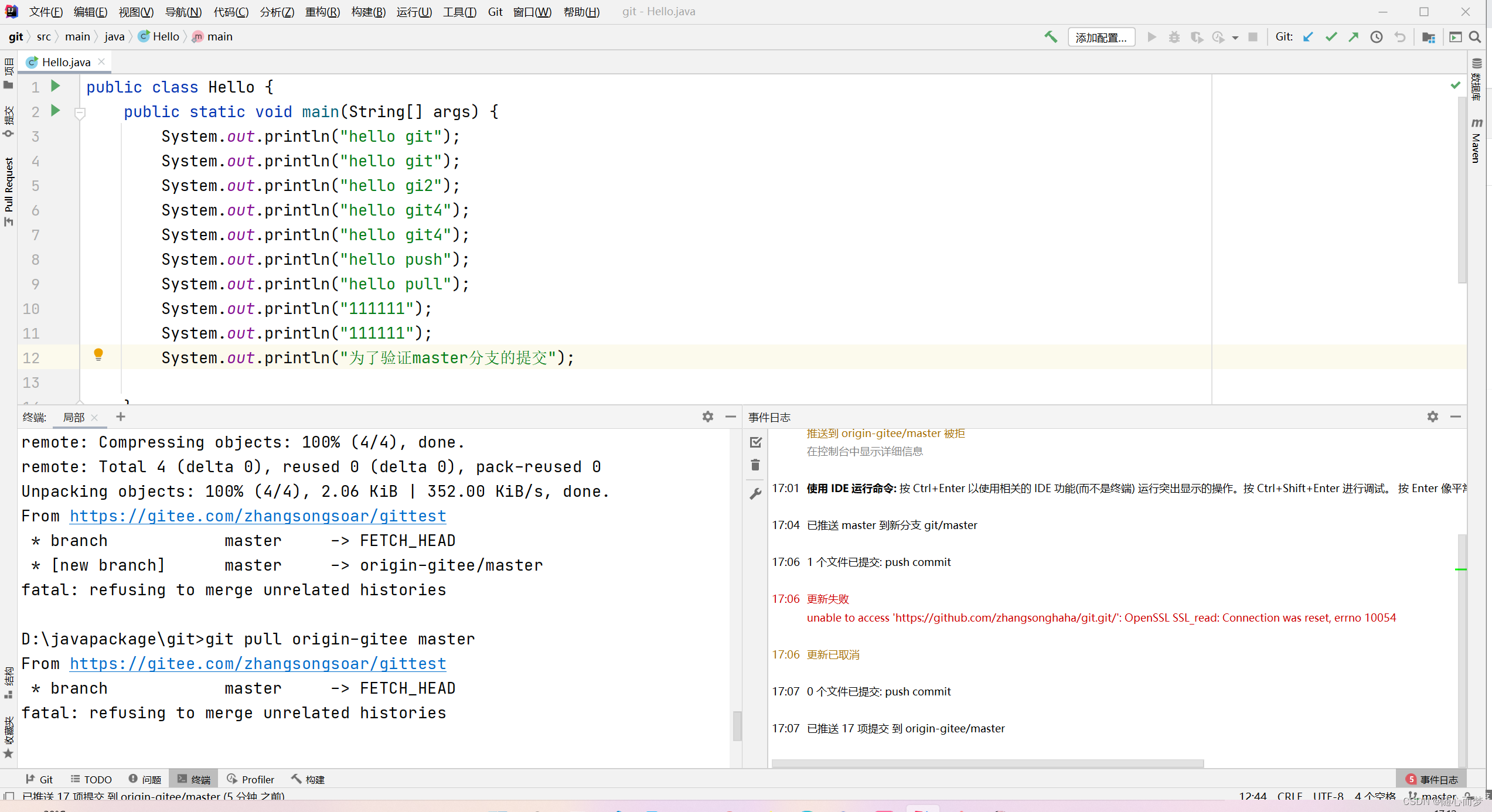This screenshot has height=812, width=1492.
Task: Click the green hammer Build icon
Action: 1051,37
